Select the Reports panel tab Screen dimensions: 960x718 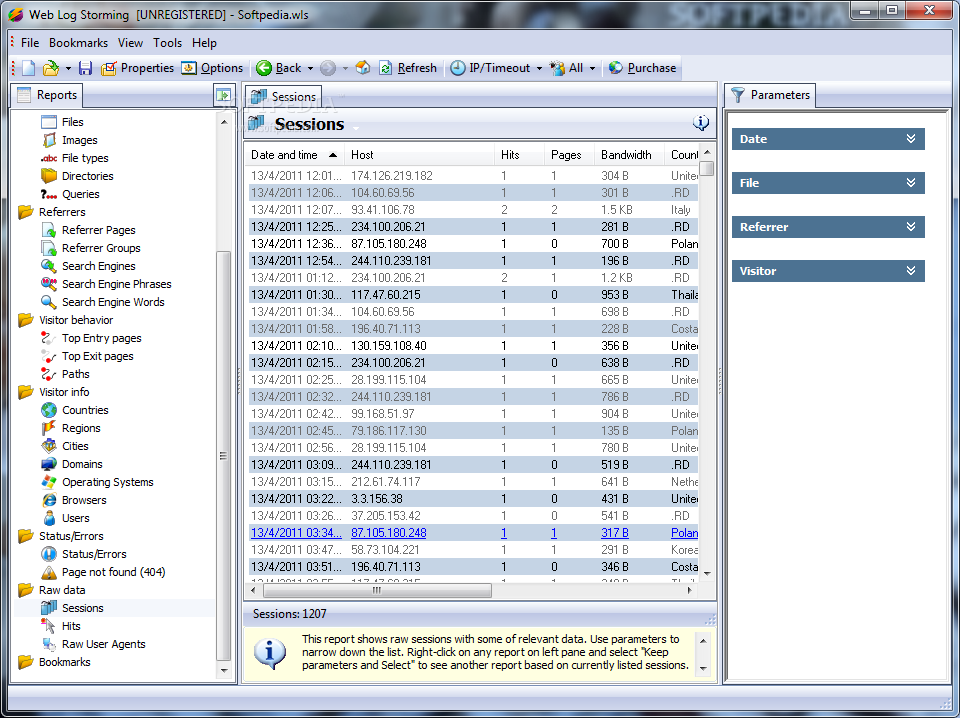(47, 95)
